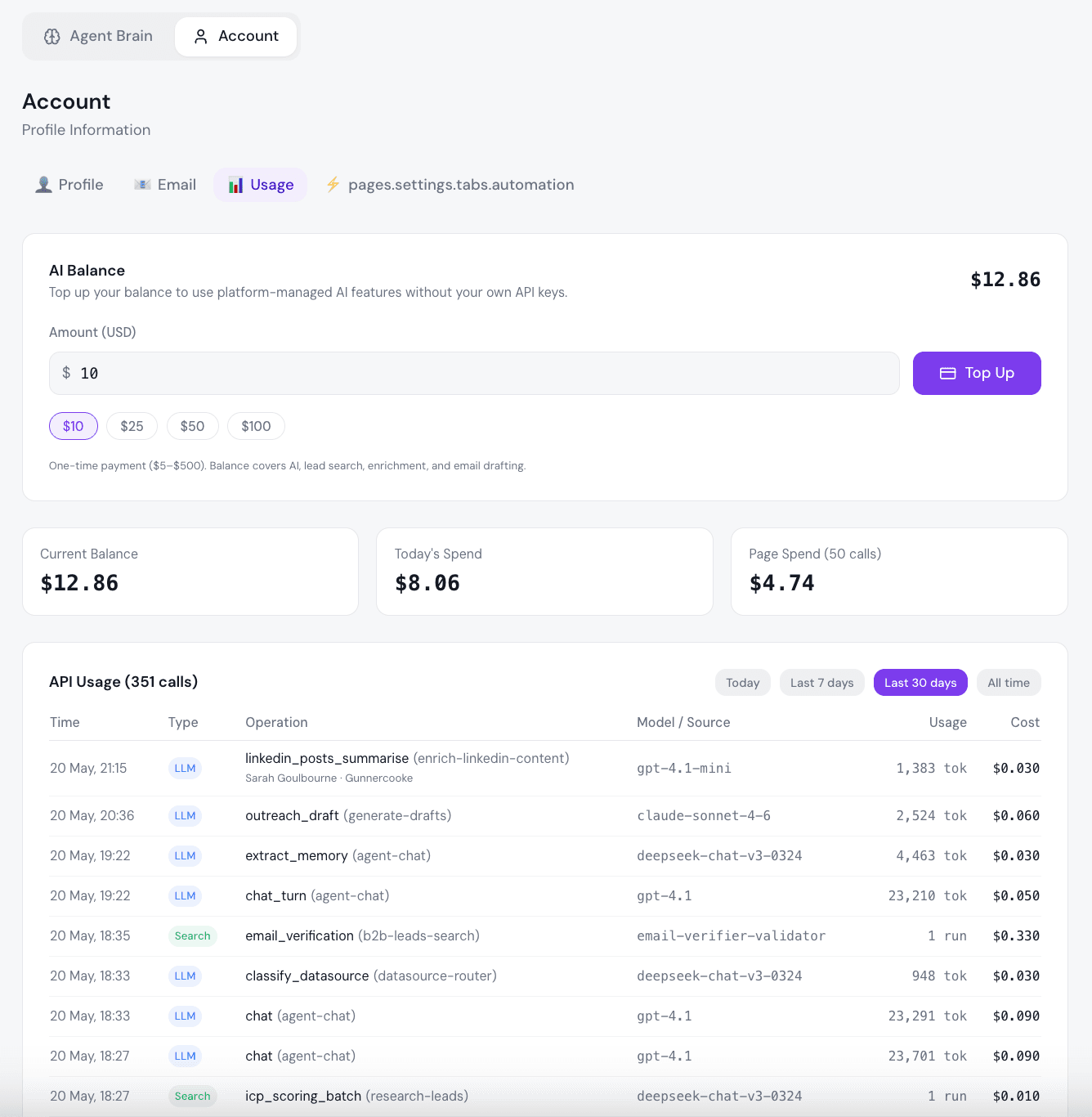Click the 948 tok usage value

point(939,976)
